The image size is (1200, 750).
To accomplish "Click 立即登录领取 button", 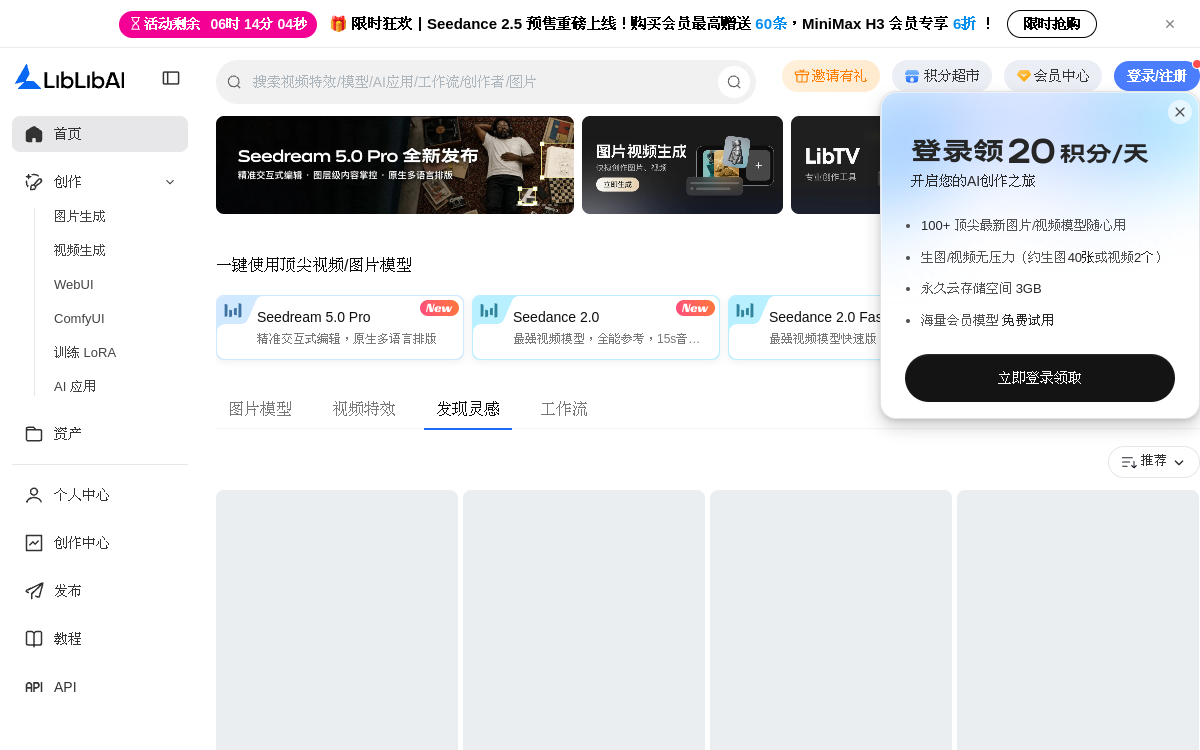I will pyautogui.click(x=1040, y=378).
